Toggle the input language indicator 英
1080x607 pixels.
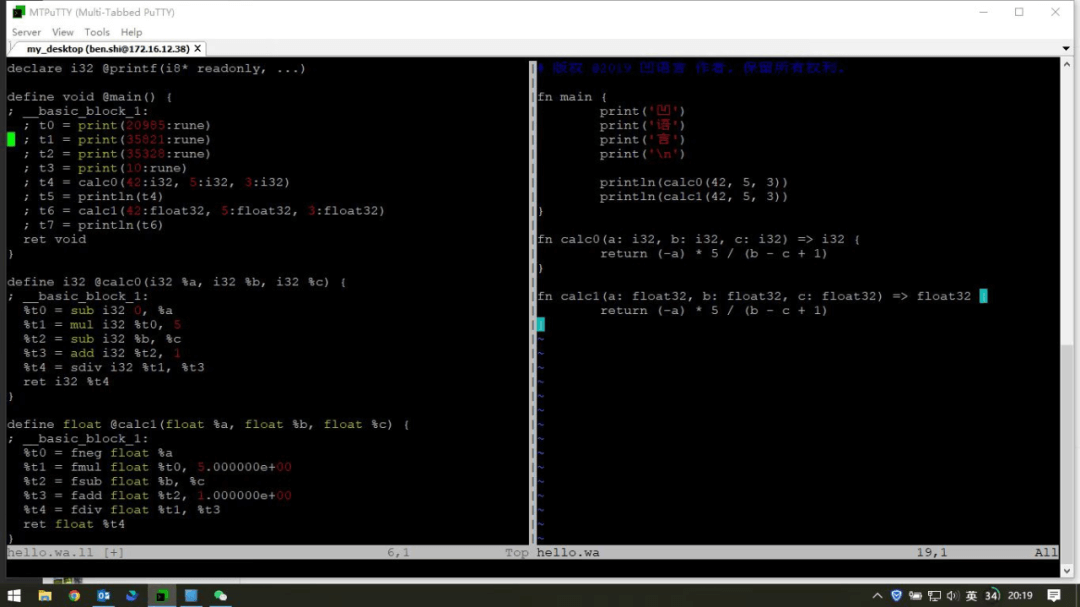971,595
